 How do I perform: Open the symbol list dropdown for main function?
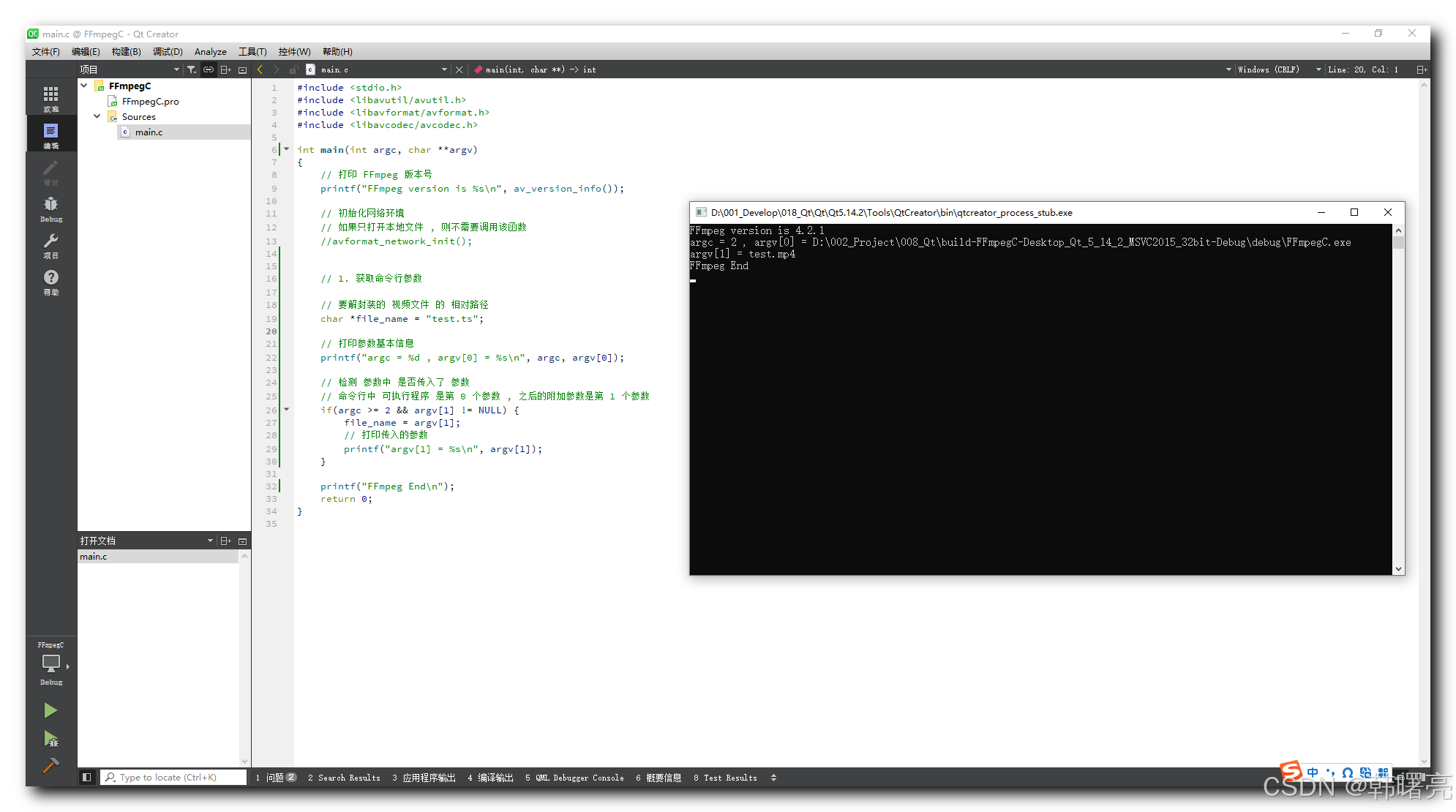pyautogui.click(x=1228, y=69)
